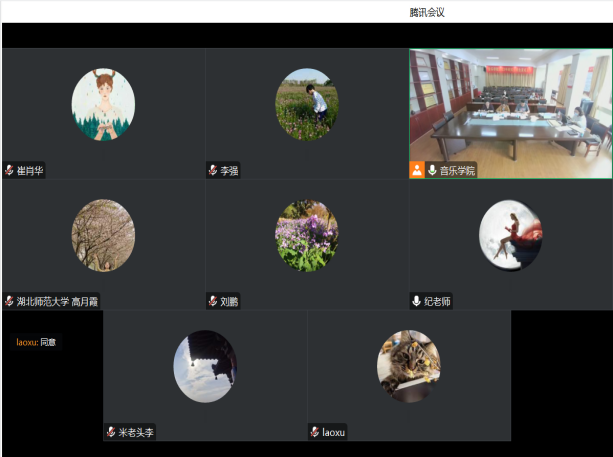
Task: Click 纪老师's moon avatar
Action: click(x=510, y=235)
